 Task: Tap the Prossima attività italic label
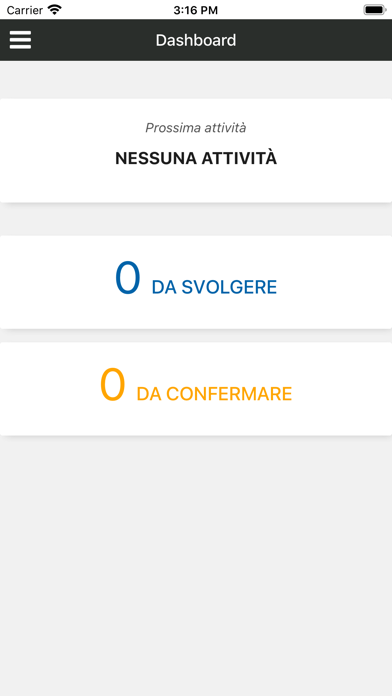pyautogui.click(x=196, y=128)
